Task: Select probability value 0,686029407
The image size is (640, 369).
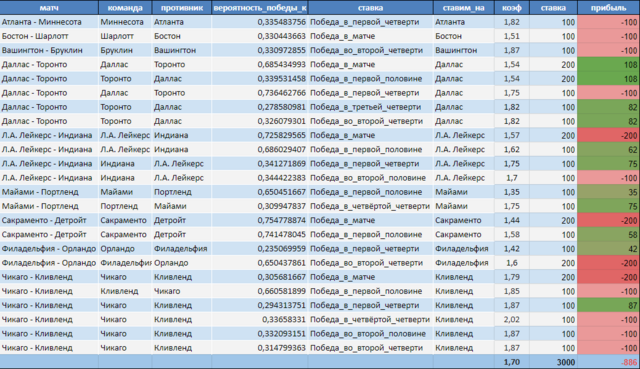Action: (260, 149)
